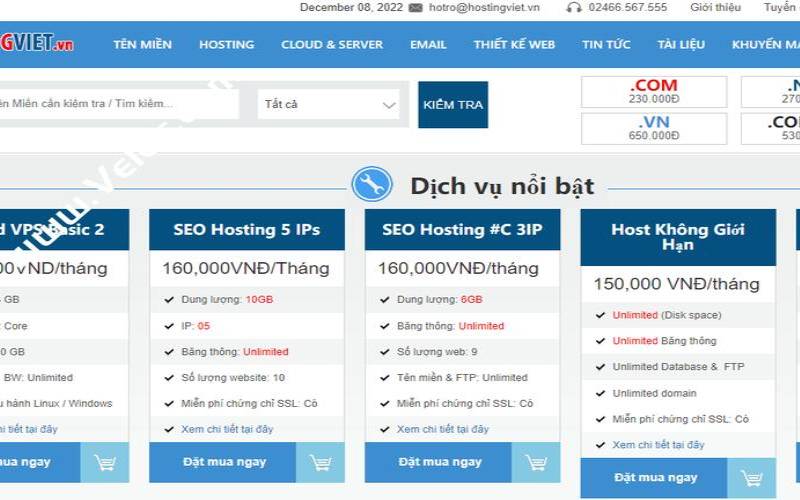The image size is (800, 500).
Task: Select the .COM 230.000Đ domain box
Action: click(x=654, y=92)
